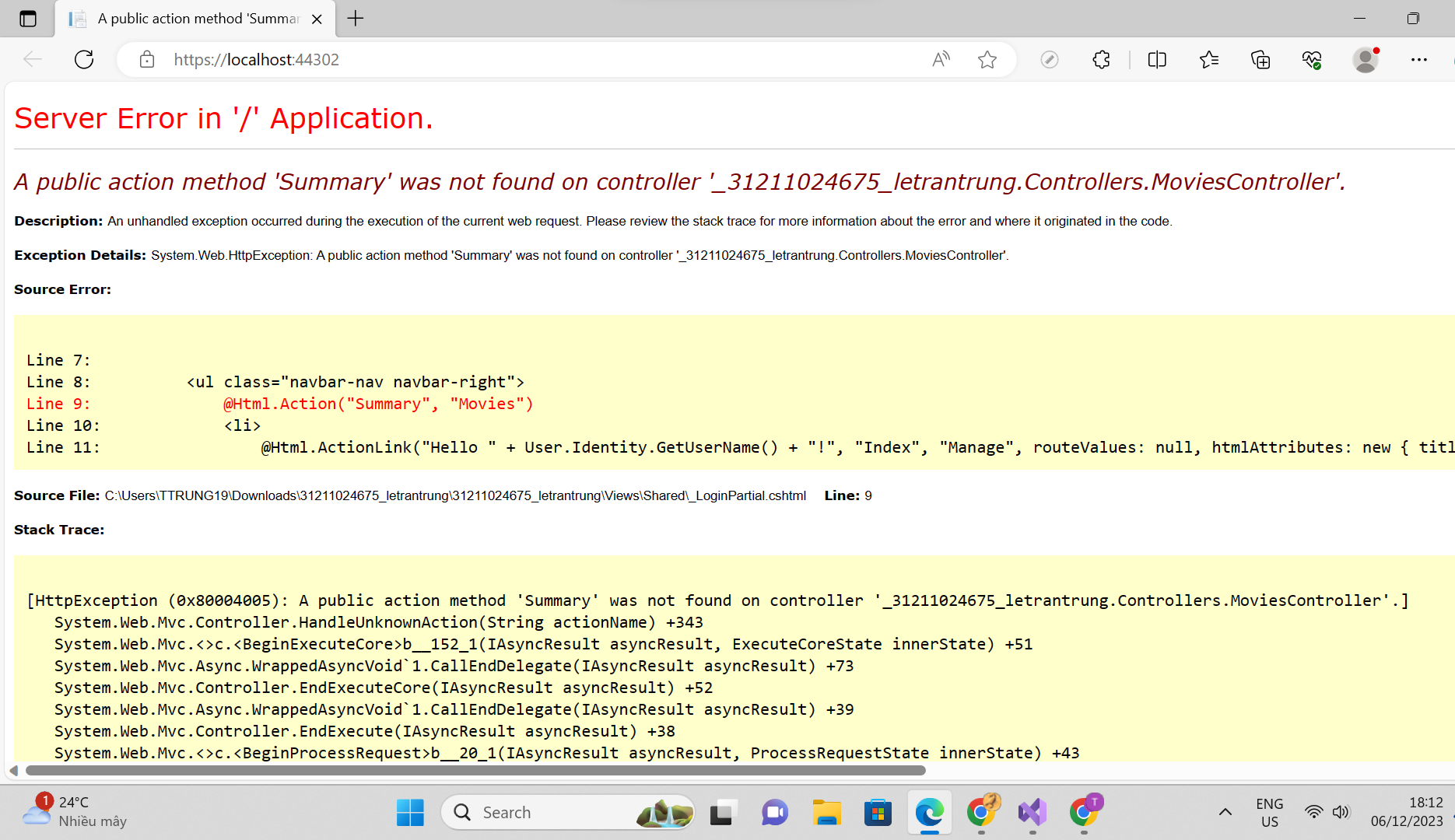This screenshot has height=840, width=1455.
Task: Open the Extensions puzzle icon
Action: 1101,60
